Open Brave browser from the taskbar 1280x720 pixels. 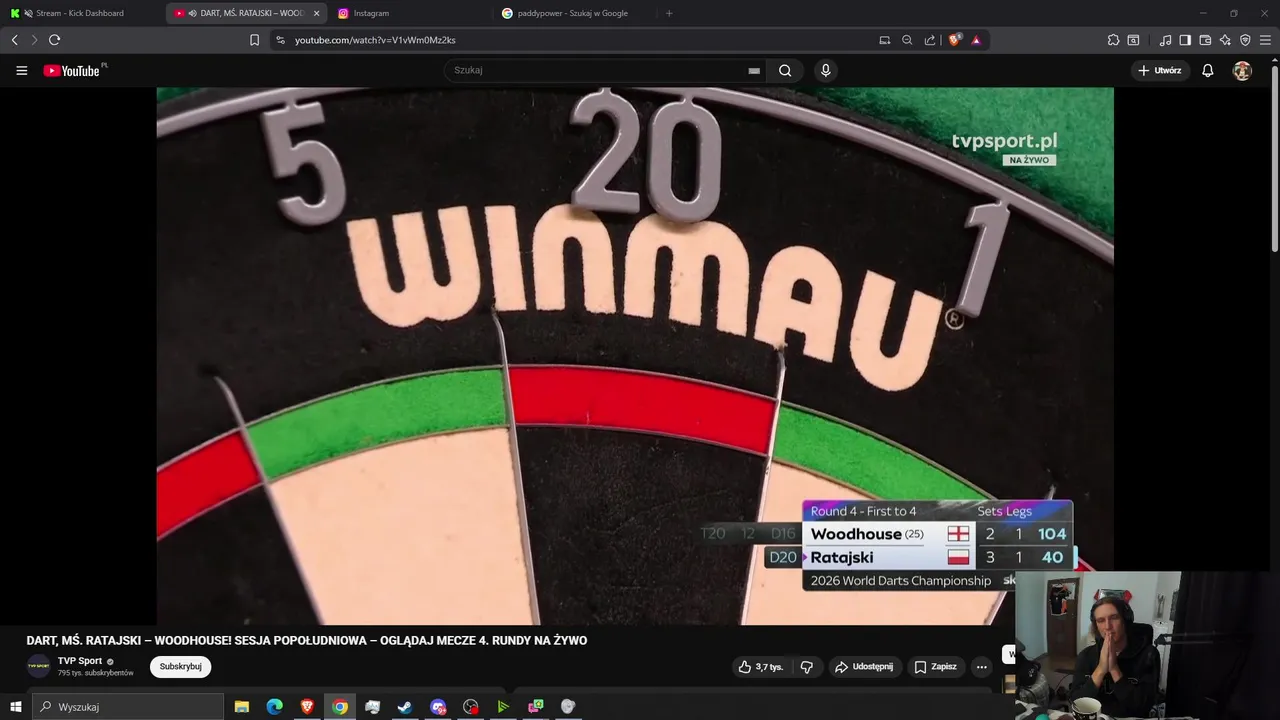pyautogui.click(x=307, y=707)
